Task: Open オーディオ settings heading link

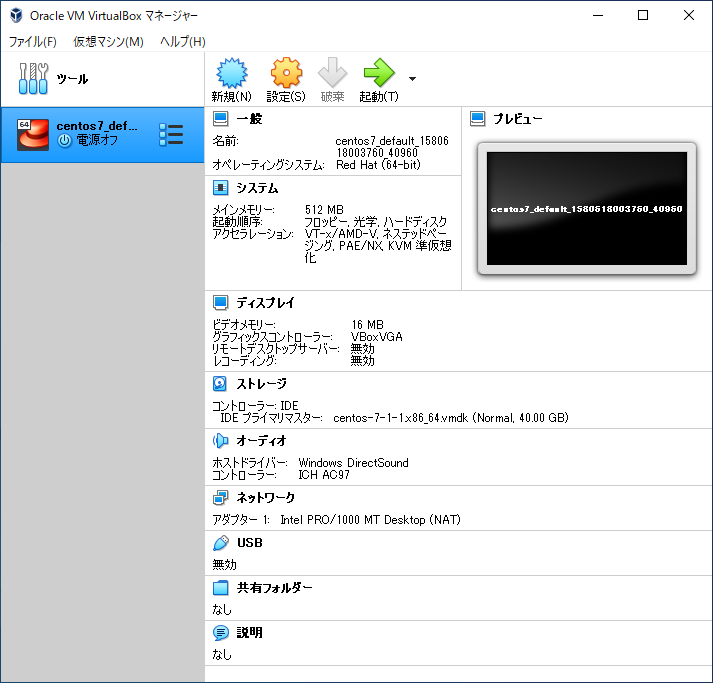Action: 261,441
